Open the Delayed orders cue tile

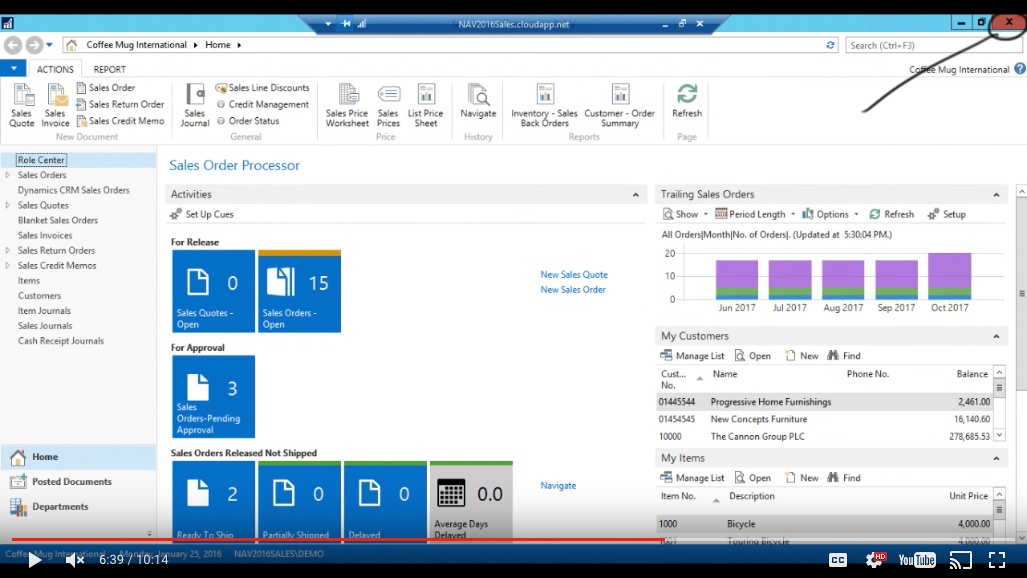385,501
